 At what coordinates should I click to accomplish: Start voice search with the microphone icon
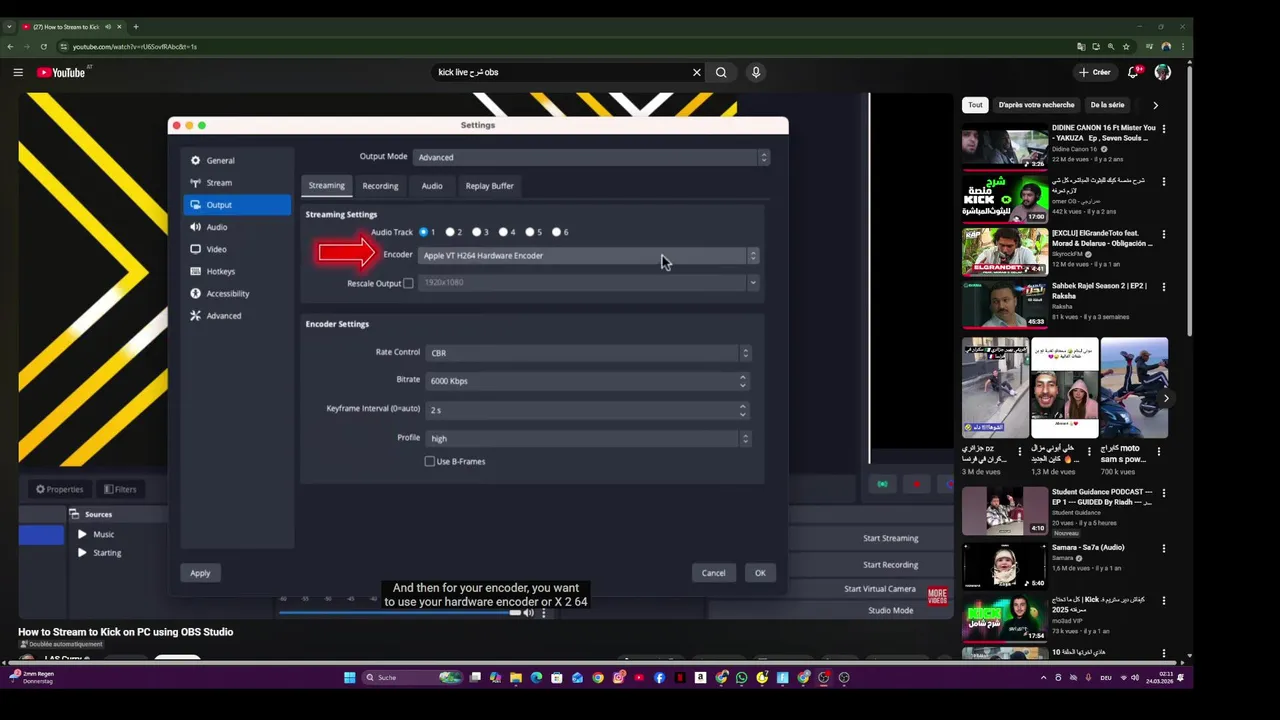pos(756,72)
